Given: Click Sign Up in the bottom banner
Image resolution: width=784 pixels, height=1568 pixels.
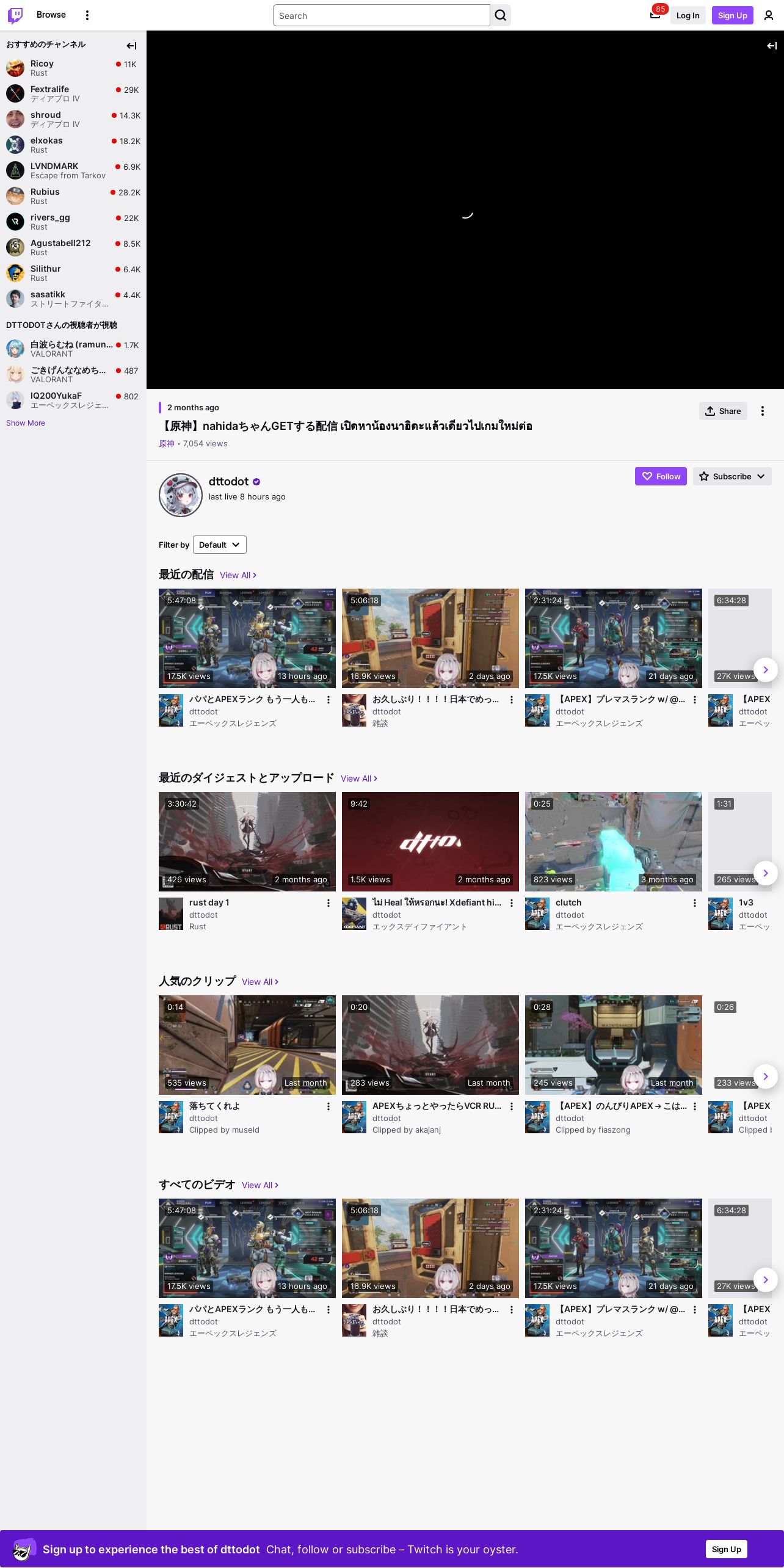Looking at the screenshot, I should (727, 1549).
